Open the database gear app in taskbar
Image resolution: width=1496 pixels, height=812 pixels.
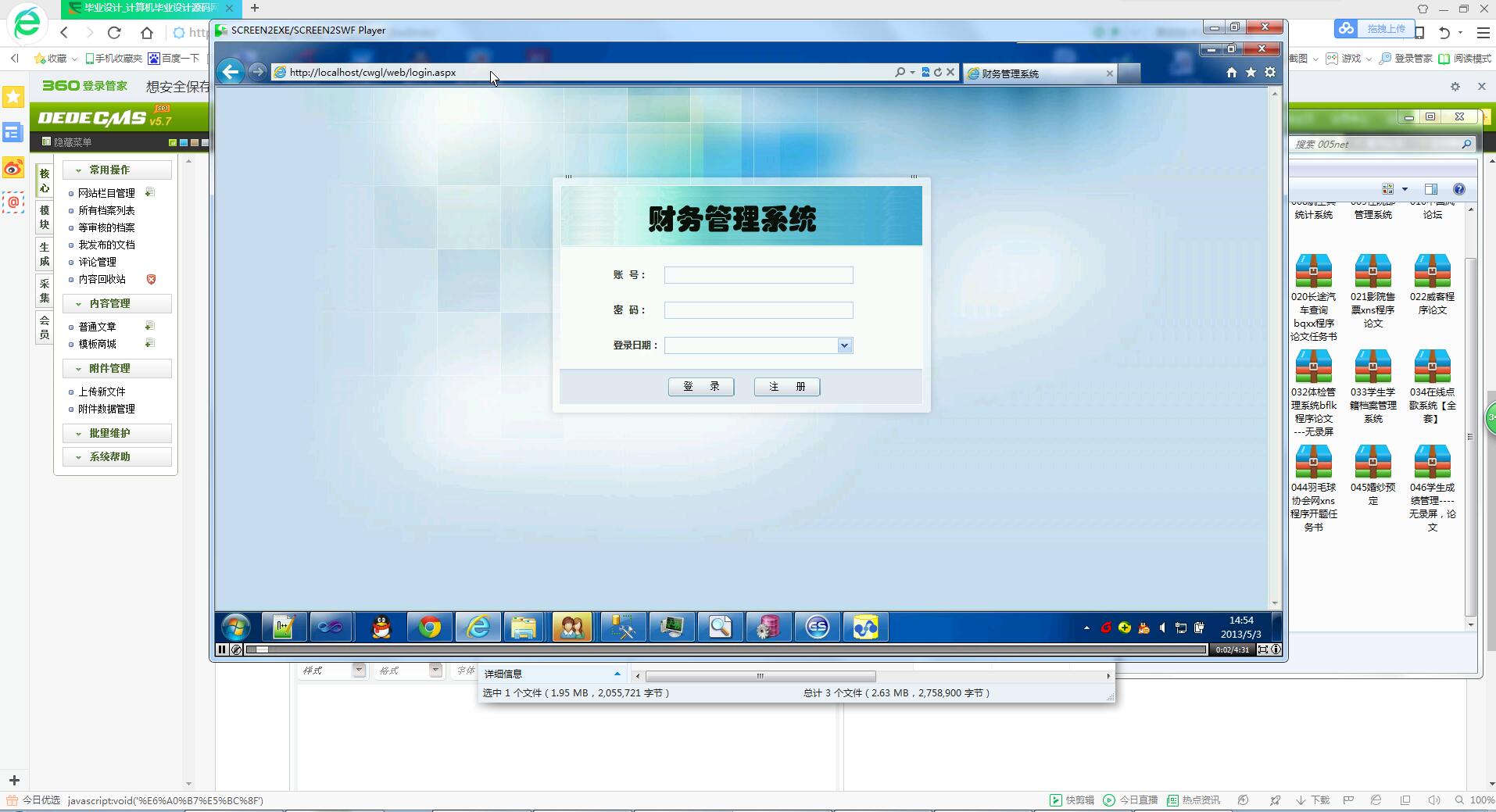pyautogui.click(x=768, y=627)
